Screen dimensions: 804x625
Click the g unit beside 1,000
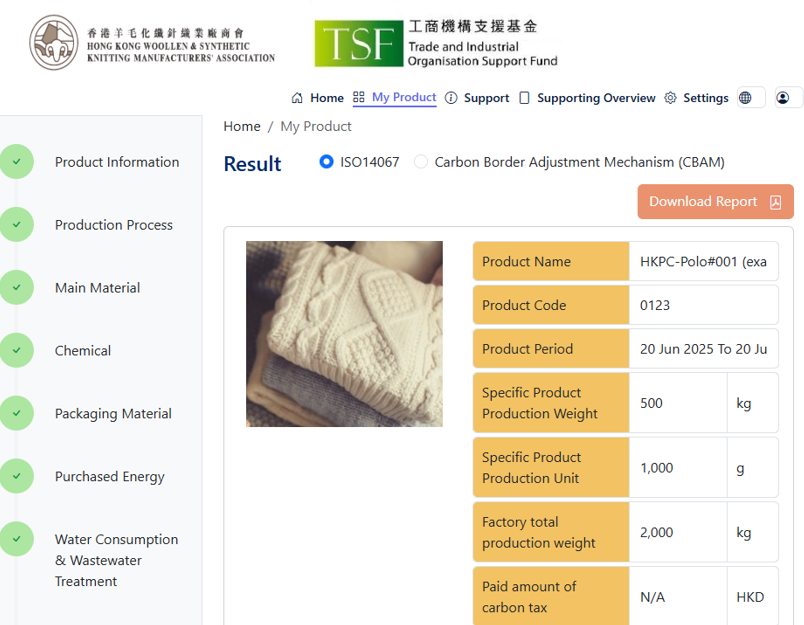753,468
